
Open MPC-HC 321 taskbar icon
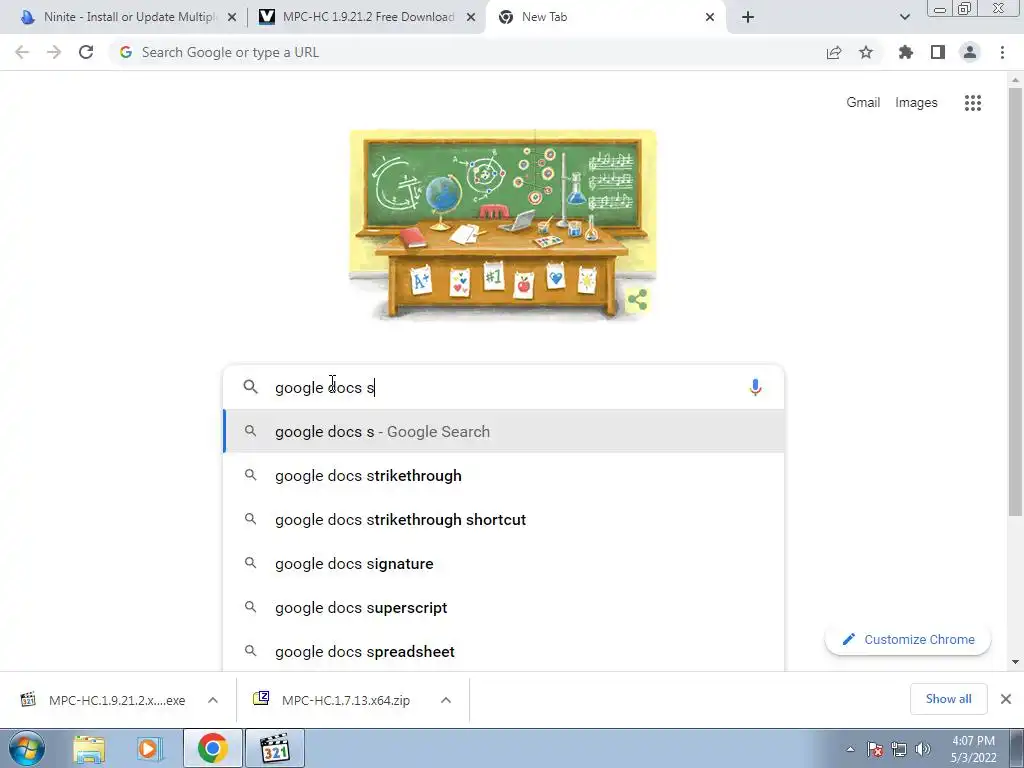(x=275, y=748)
